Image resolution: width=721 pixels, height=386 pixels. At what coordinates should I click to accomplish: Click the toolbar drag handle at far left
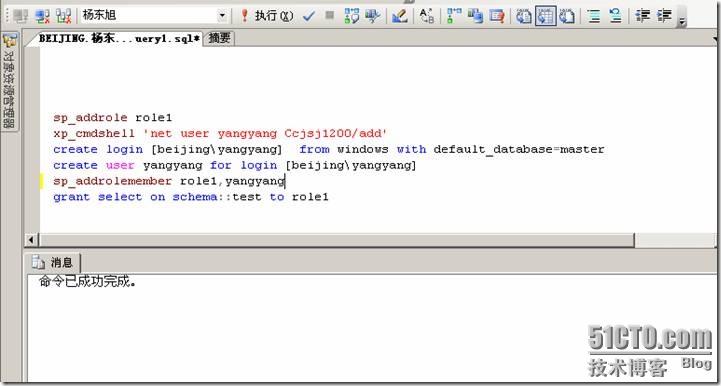point(7,16)
